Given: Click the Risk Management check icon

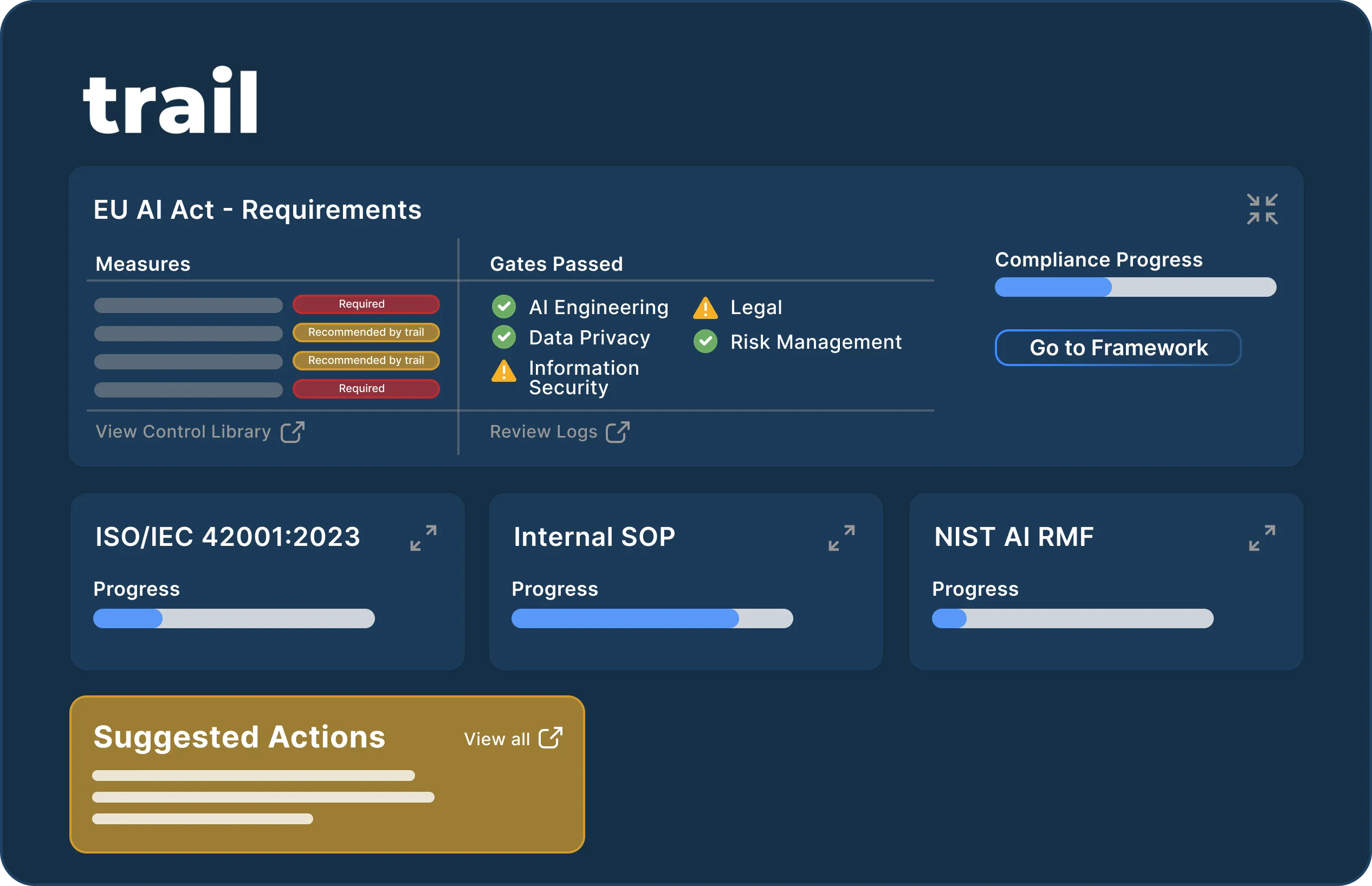Looking at the screenshot, I should (705, 342).
